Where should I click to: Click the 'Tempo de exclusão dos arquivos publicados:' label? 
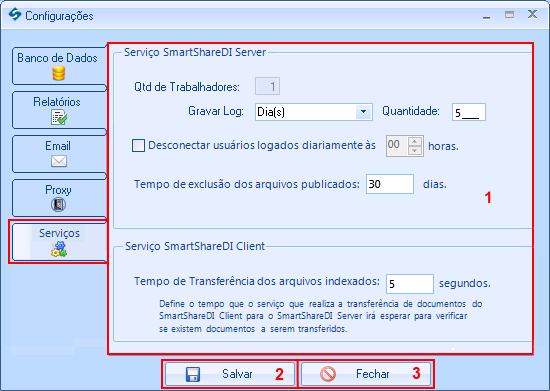coord(247,184)
